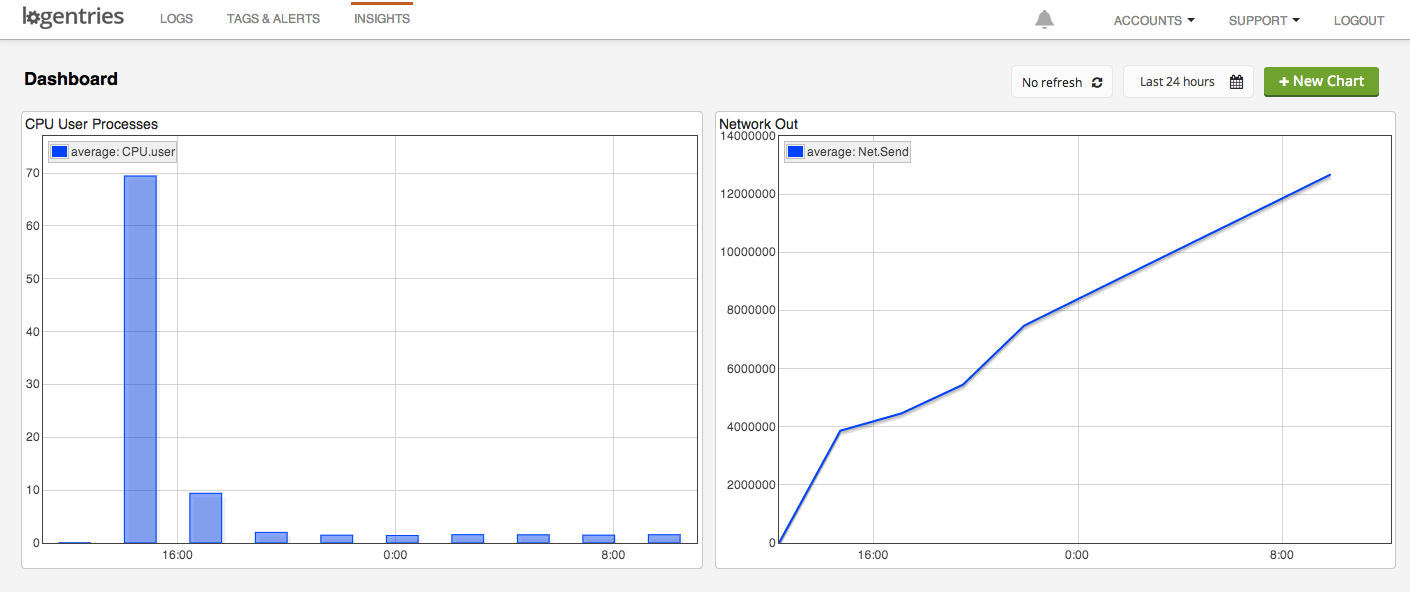The height and width of the screenshot is (592, 1410).
Task: Open the Logs tab
Action: 176,19
